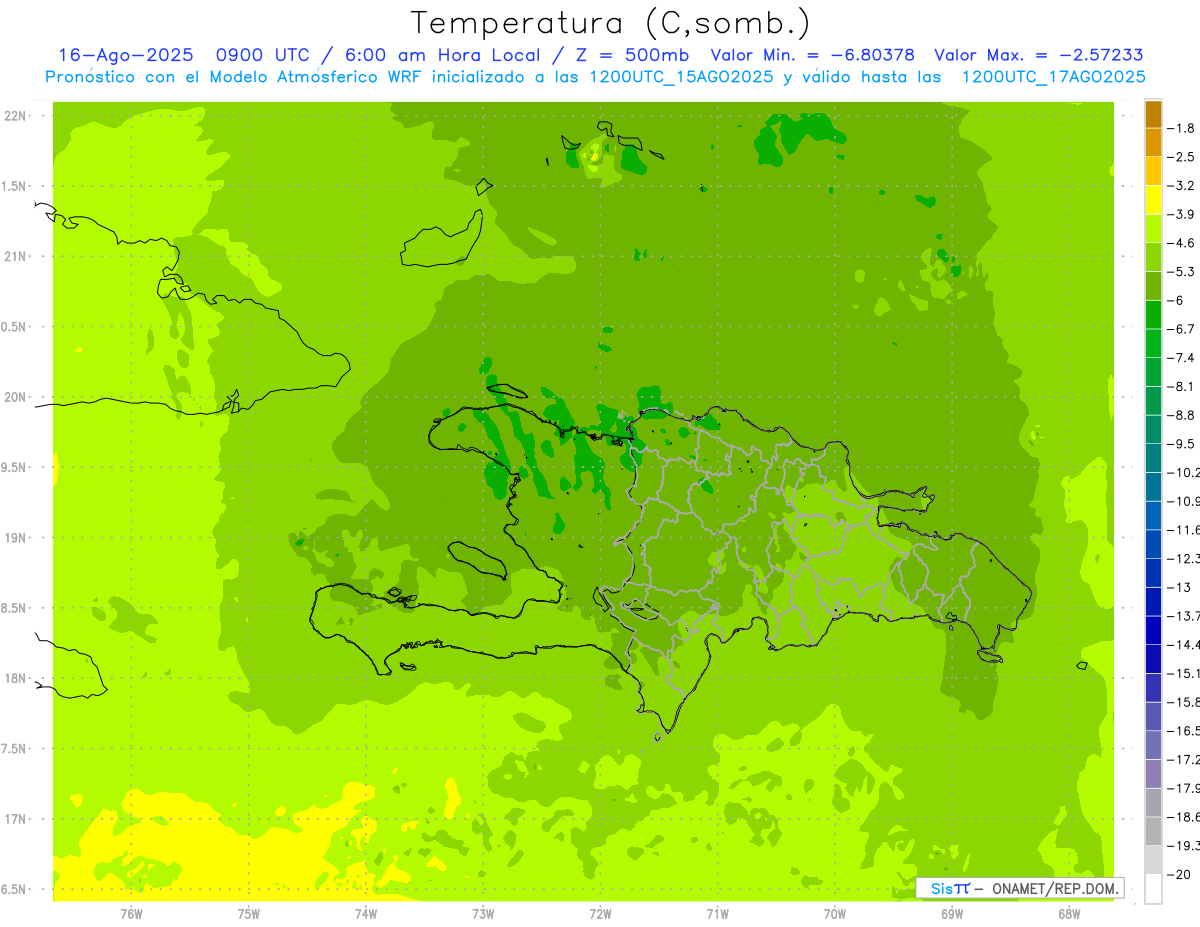Viewport: 1200px width, 927px height.
Task: Click the "-3.9" colorbar value
Action: [1181, 214]
